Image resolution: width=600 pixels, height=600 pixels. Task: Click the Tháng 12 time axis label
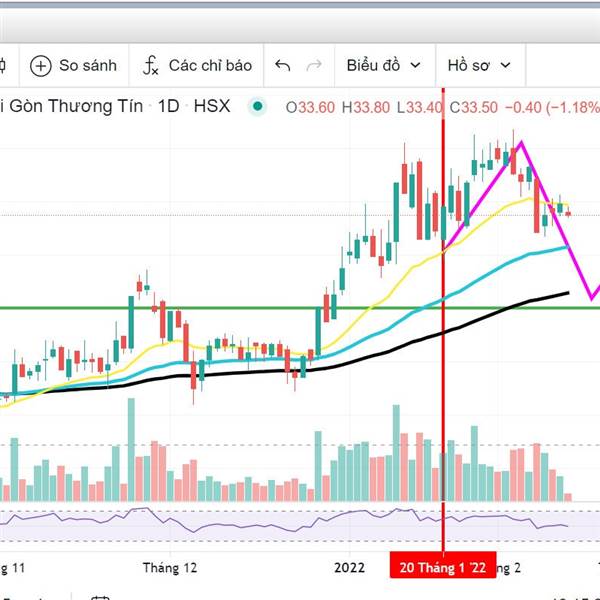click(170, 567)
